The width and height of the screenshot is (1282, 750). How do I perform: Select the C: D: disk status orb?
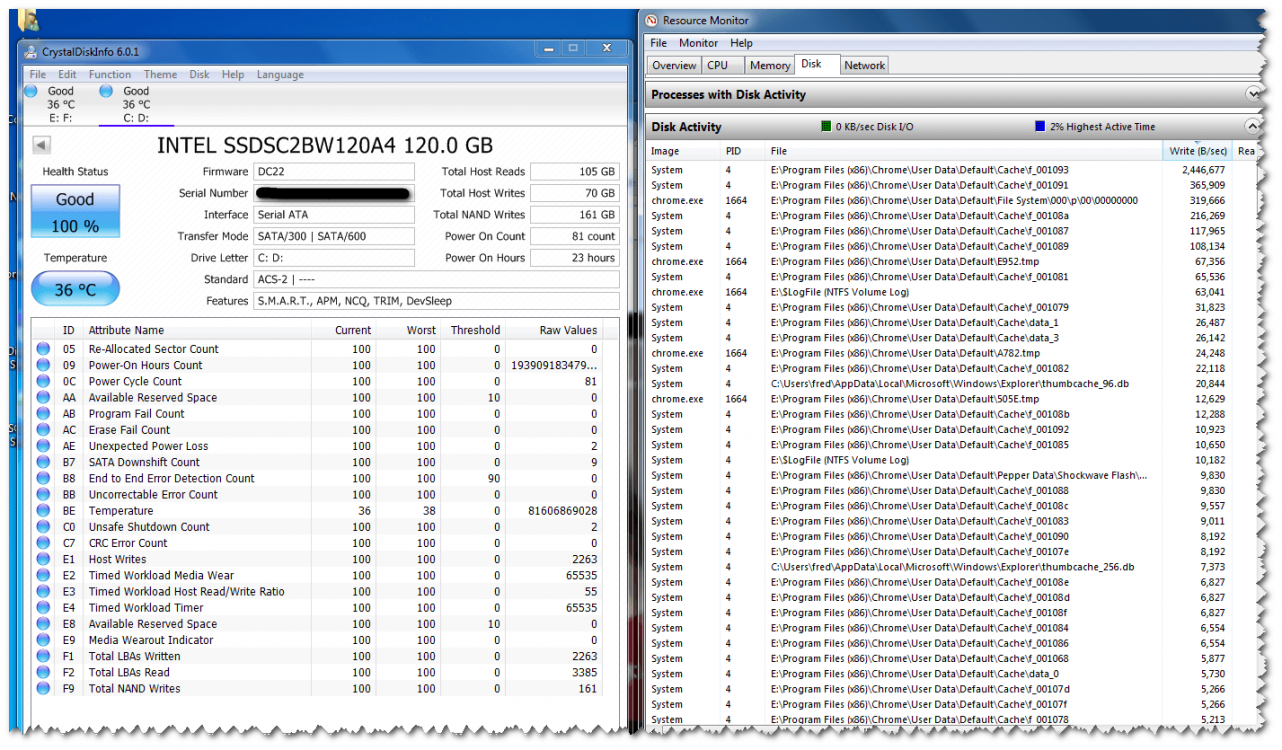point(106,91)
